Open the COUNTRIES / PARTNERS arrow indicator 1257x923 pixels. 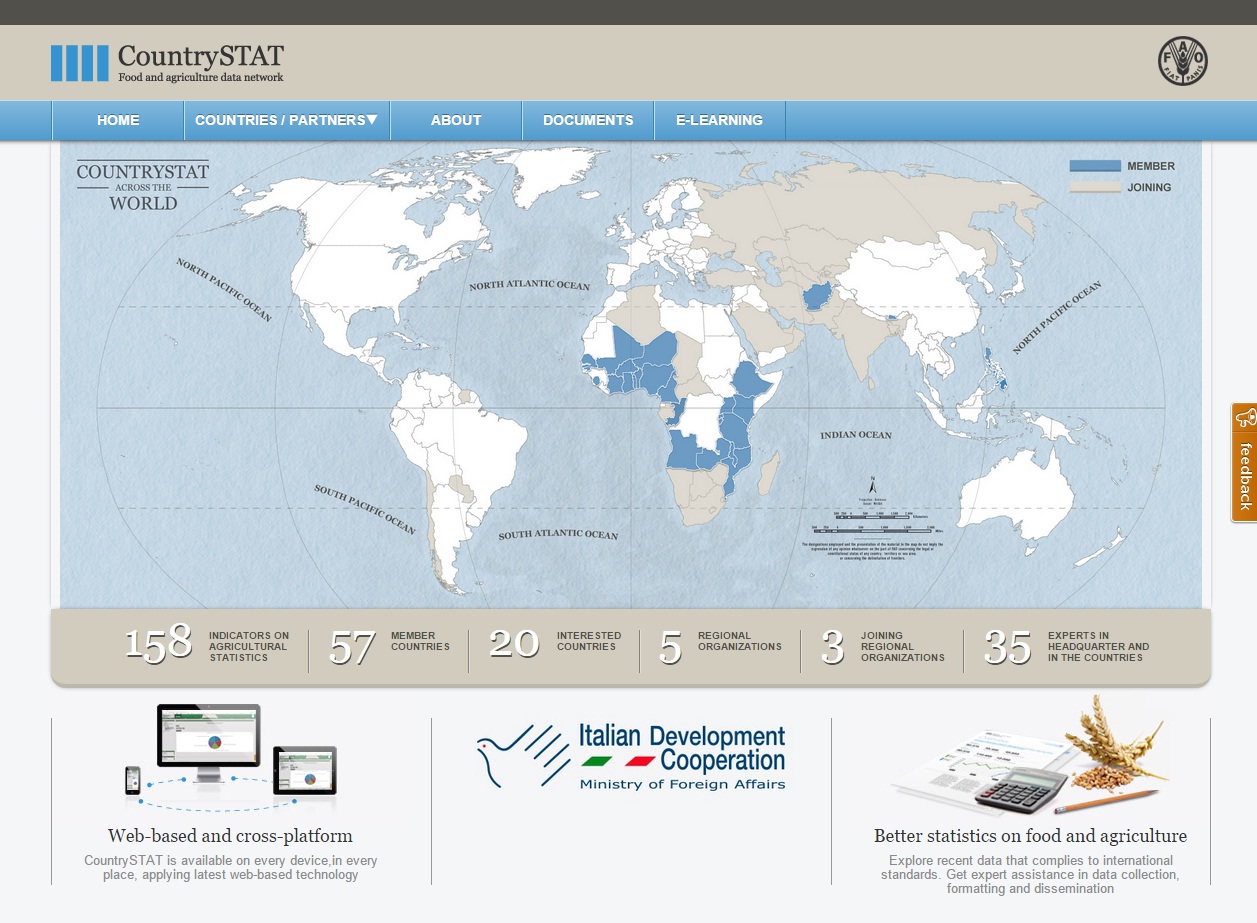point(372,119)
